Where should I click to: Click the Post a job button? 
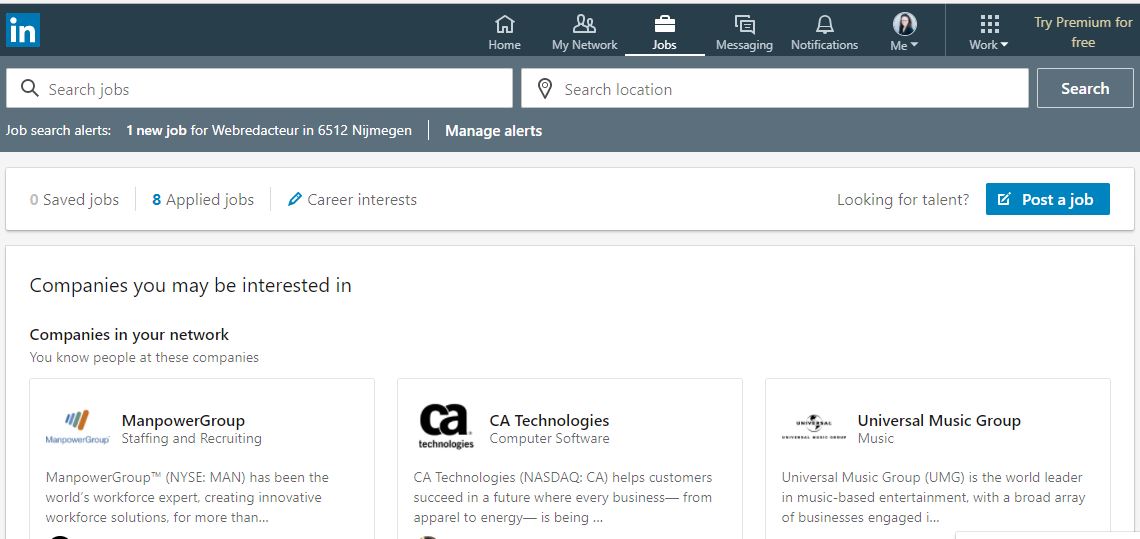[1047, 199]
